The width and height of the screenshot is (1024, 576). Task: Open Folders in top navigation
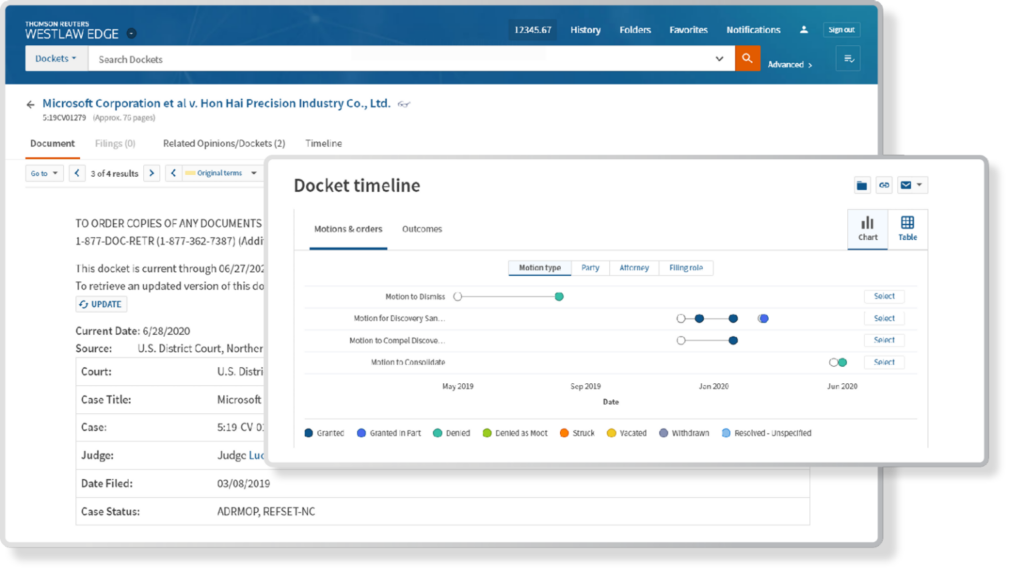click(x=635, y=30)
